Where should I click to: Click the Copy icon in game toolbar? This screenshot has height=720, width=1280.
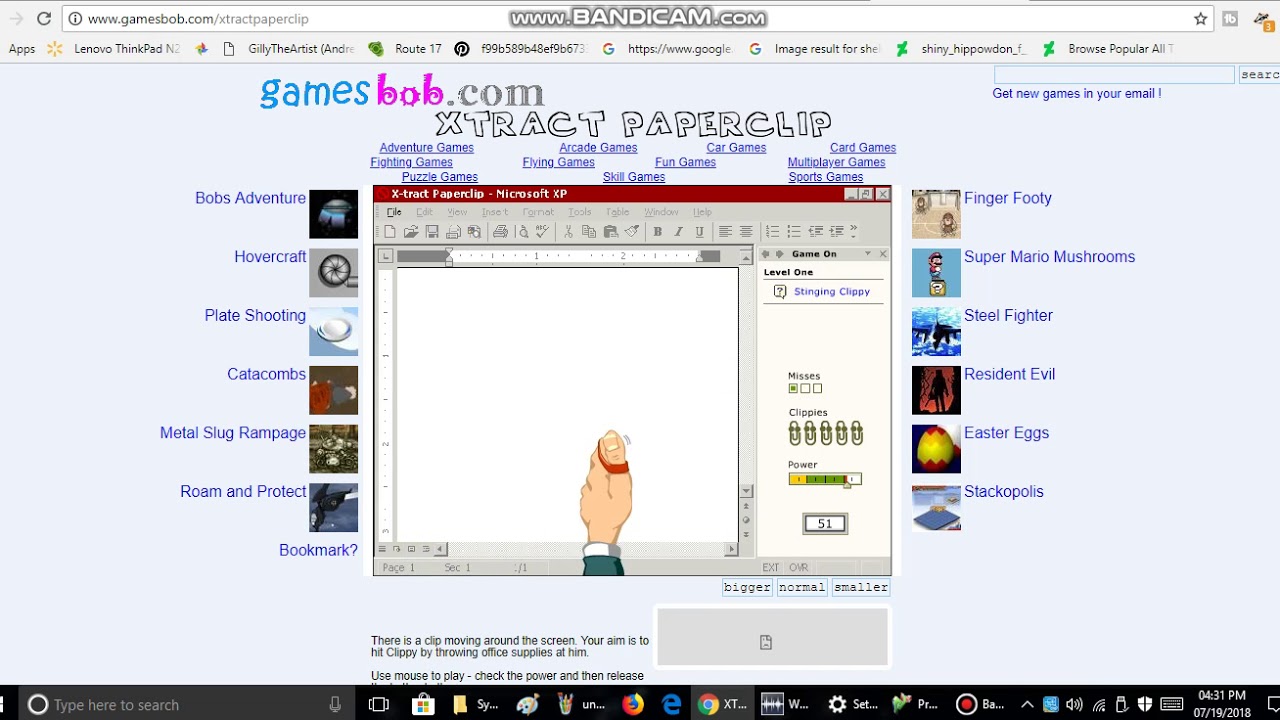(589, 231)
